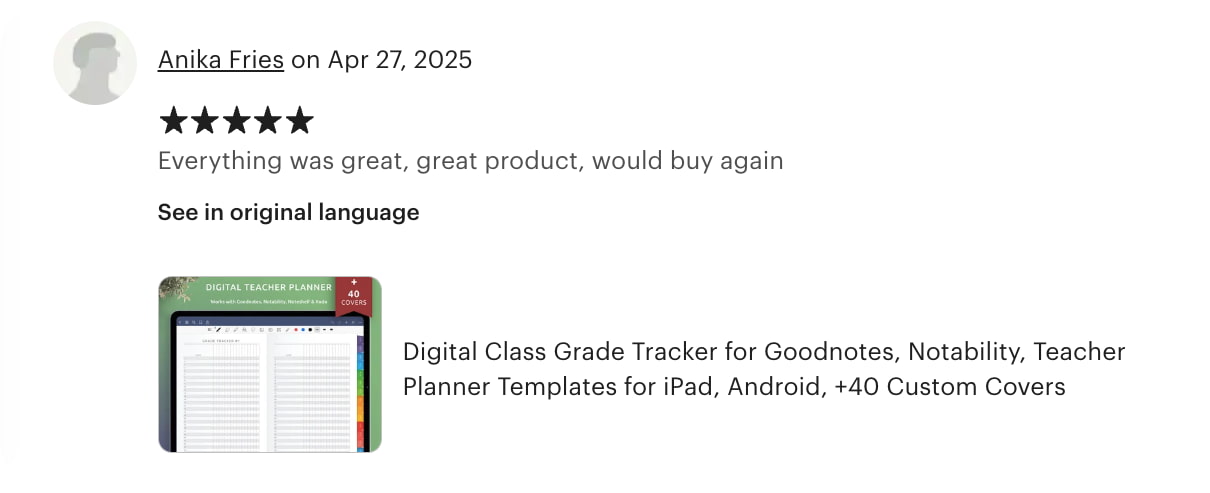Click the red color dot in thumbnail toolbar
Viewport: 1210px width, 493px height.
tap(294, 329)
